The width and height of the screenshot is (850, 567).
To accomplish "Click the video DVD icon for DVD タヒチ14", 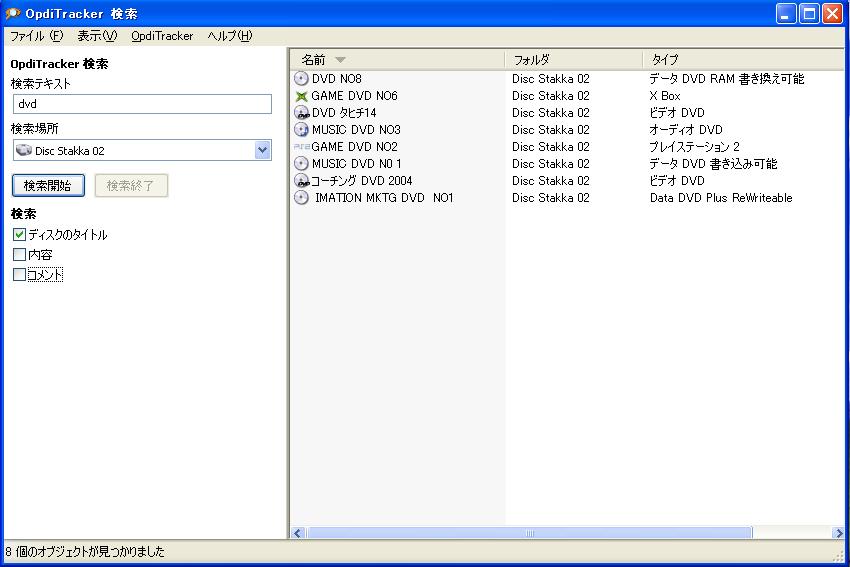I will point(301,113).
